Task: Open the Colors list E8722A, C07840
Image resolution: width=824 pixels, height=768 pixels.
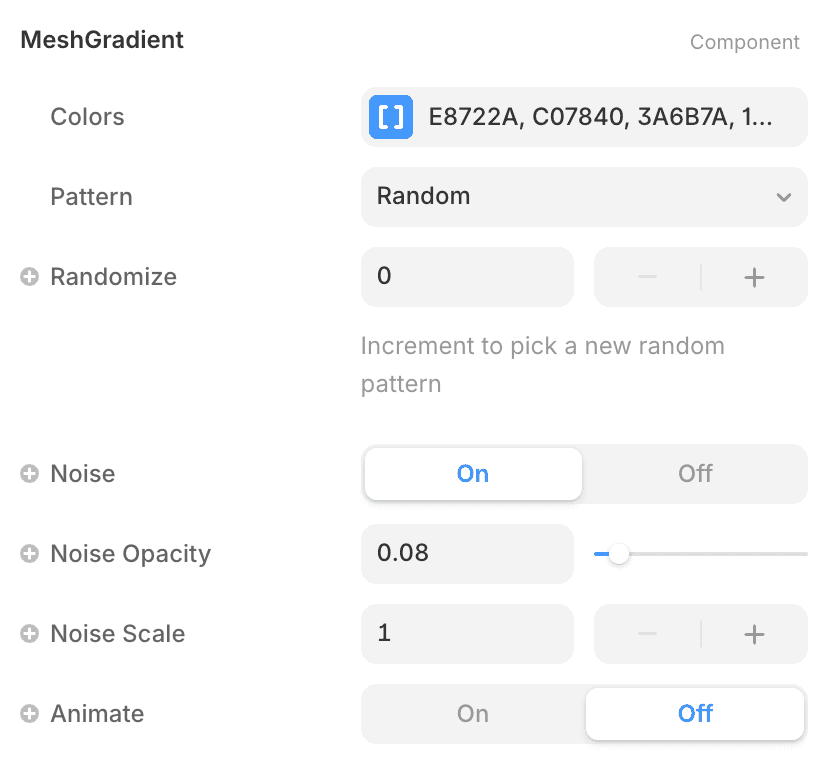Action: click(600, 117)
